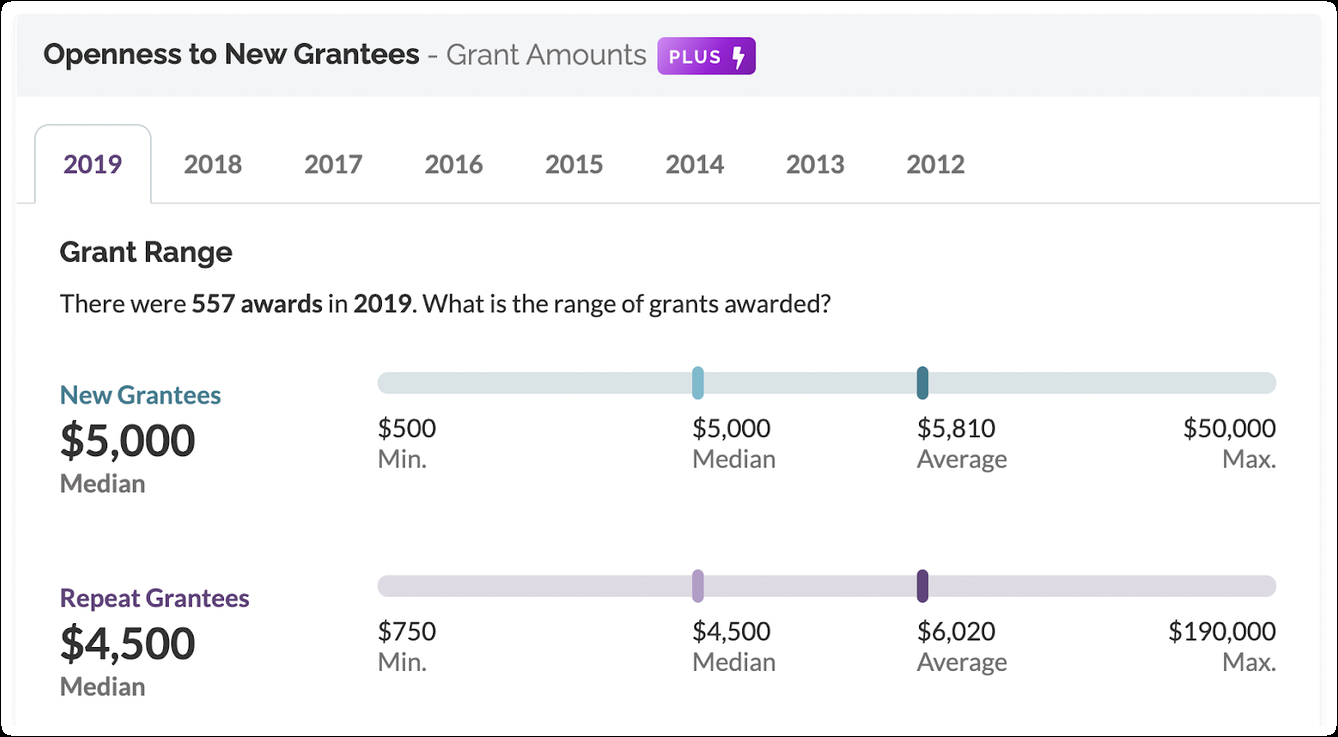1338x737 pixels.
Task: Click the Repeat Grantees median slider marker
Action: [x=697, y=585]
